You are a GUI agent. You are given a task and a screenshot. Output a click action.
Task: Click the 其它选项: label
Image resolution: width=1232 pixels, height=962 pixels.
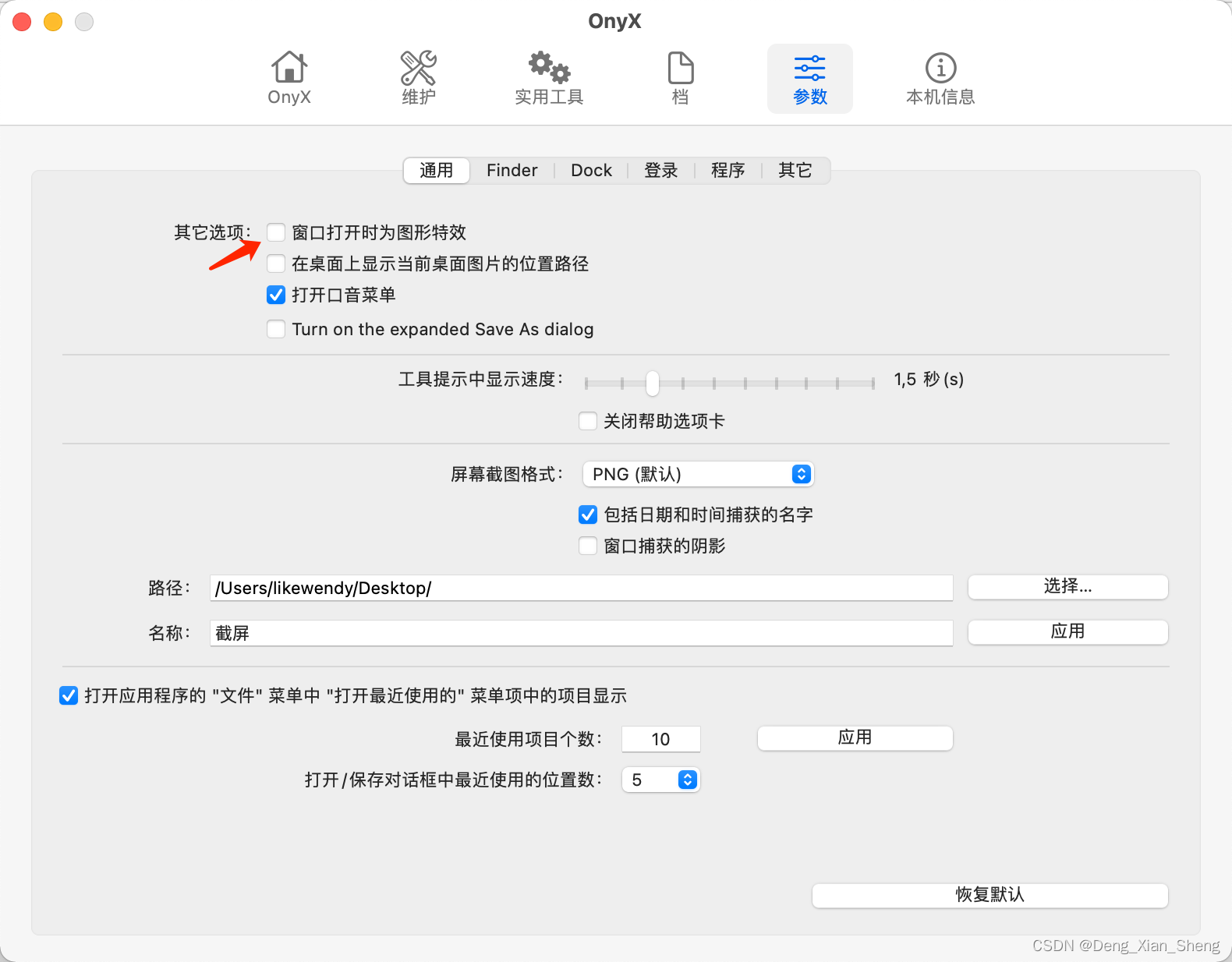coord(213,232)
